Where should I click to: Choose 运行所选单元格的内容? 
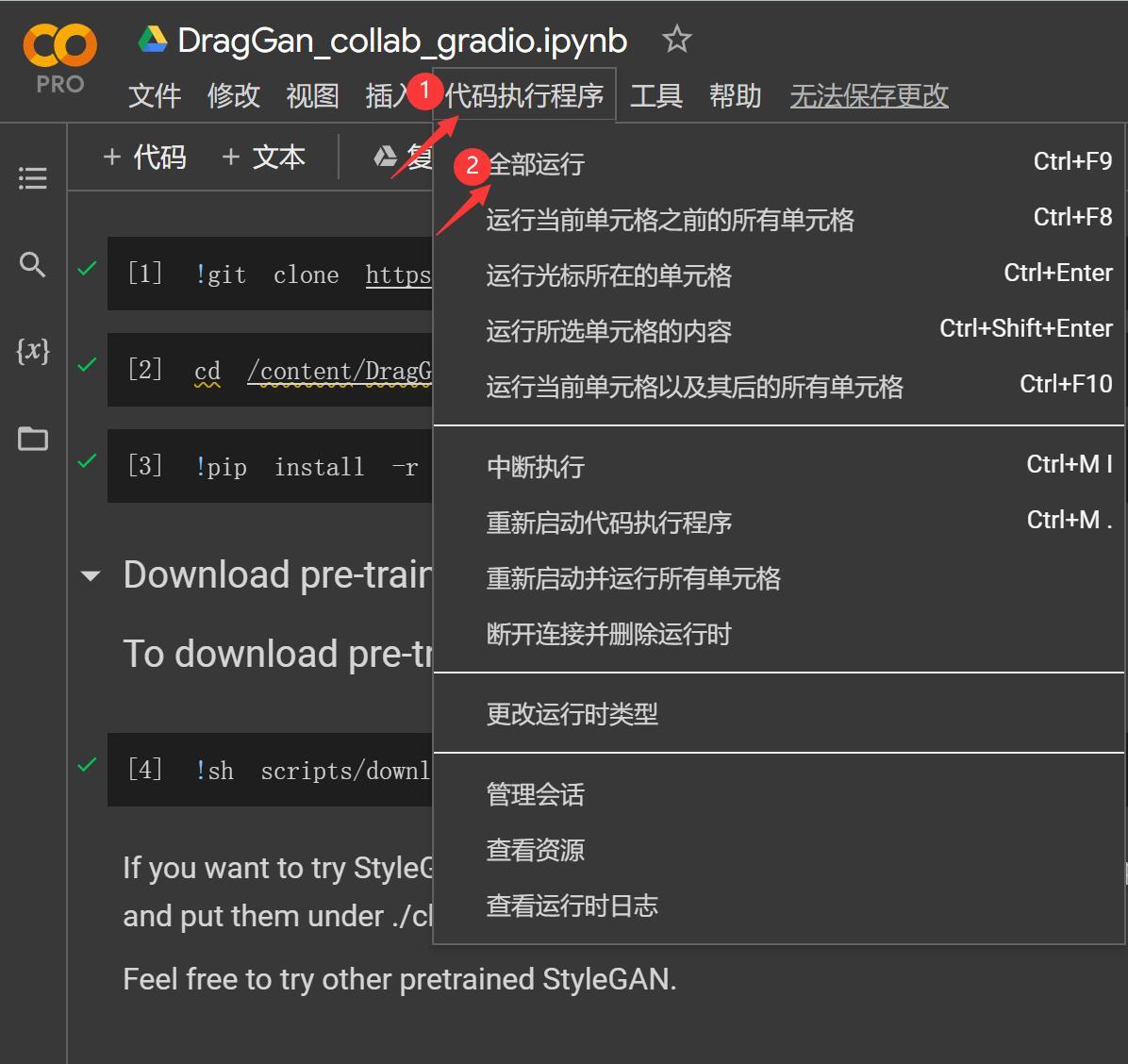(778, 331)
